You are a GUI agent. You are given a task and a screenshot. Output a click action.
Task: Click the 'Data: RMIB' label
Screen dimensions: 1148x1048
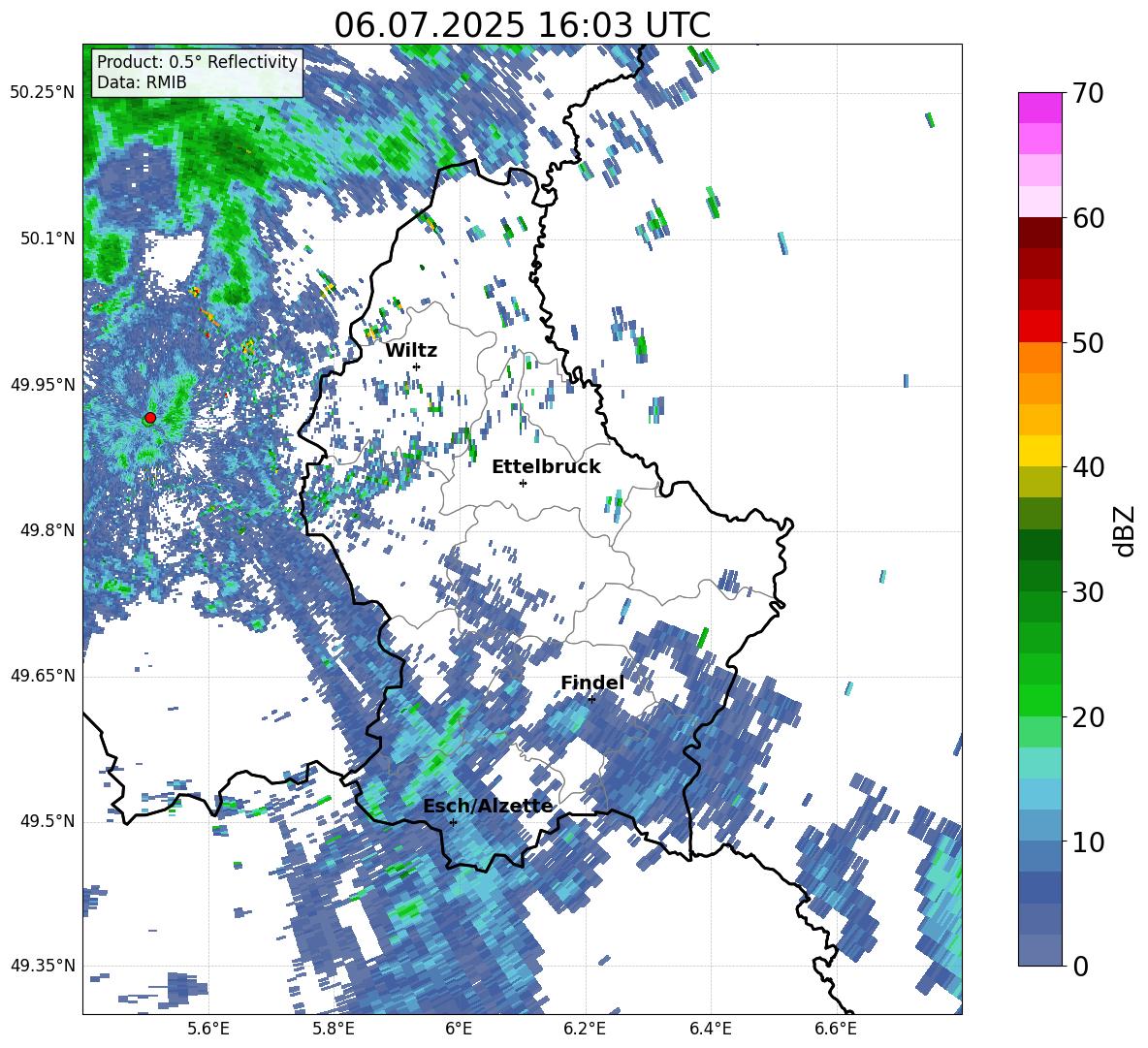142,82
